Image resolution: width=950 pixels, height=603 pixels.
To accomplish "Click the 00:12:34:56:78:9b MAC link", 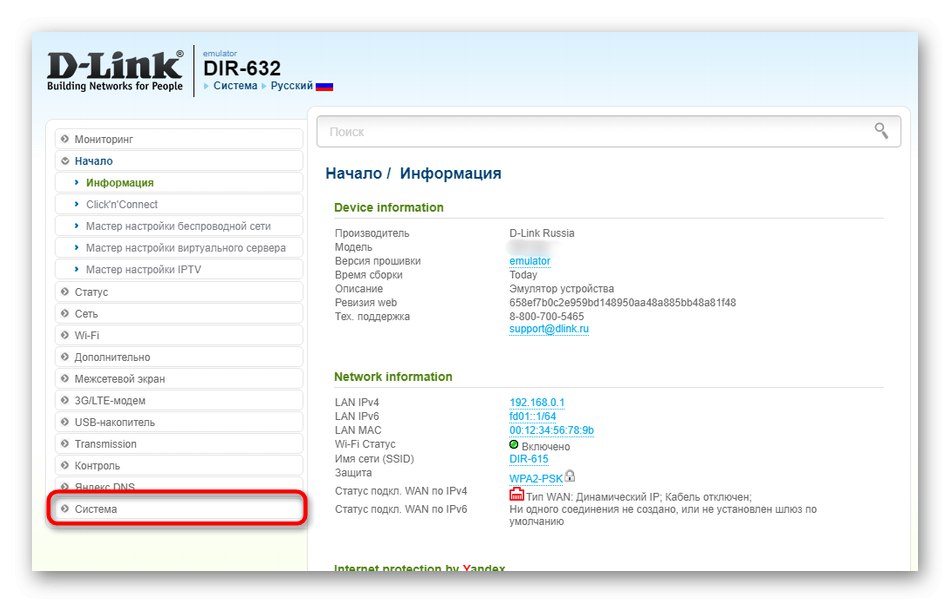I will 551,430.
